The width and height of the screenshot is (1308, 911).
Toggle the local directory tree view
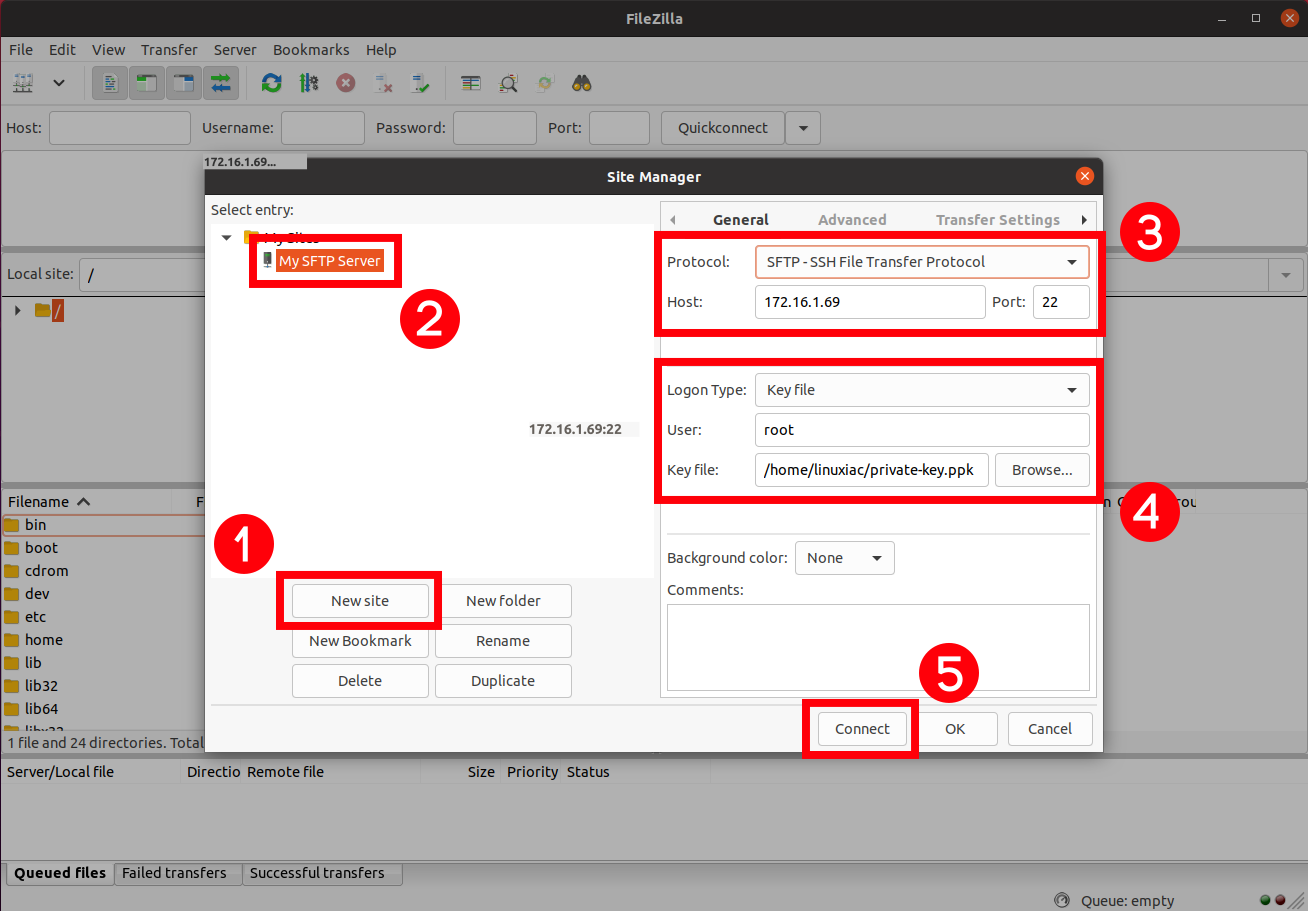click(x=146, y=82)
